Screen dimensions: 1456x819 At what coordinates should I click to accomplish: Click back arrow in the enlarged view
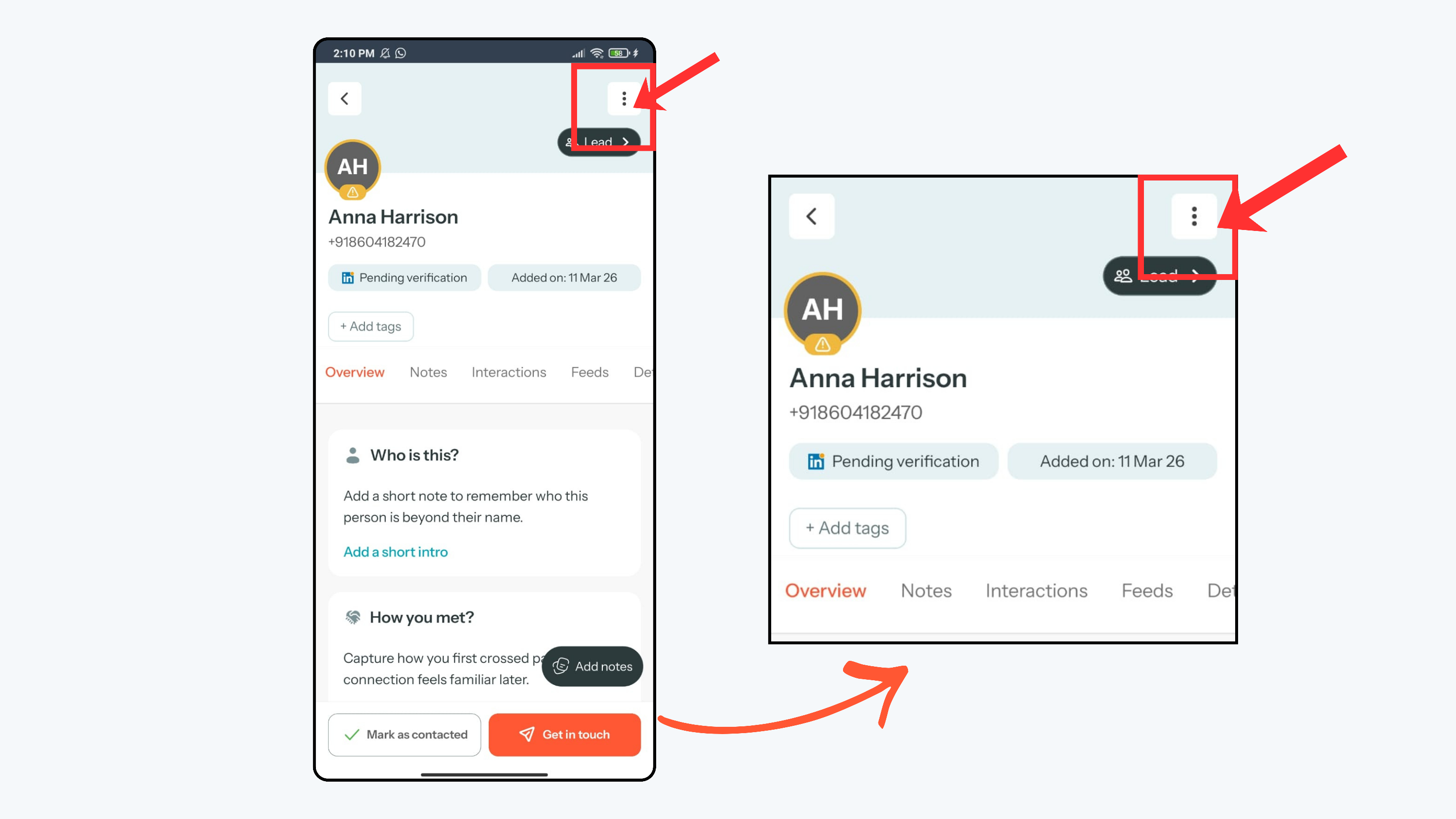click(x=811, y=216)
